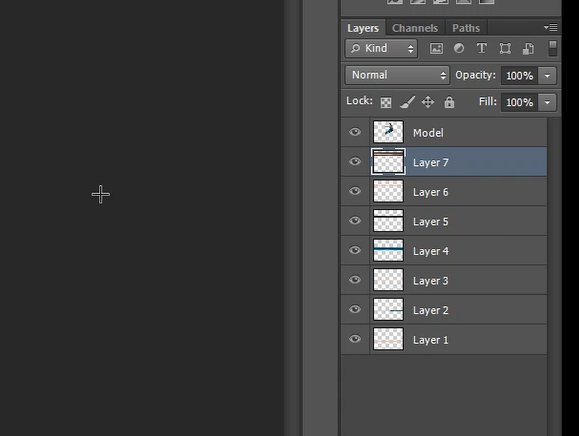Open the Normal blend mode dropdown
579x436 pixels.
397,75
